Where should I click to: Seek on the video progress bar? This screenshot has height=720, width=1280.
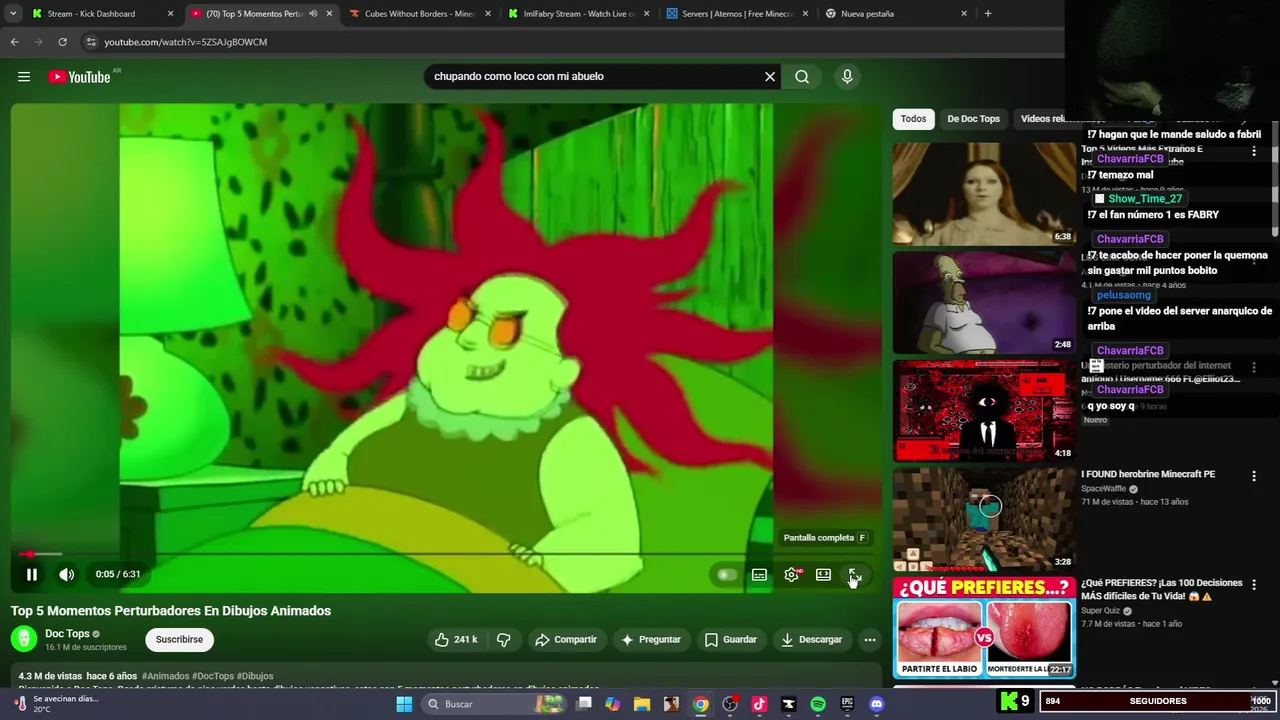coord(446,553)
